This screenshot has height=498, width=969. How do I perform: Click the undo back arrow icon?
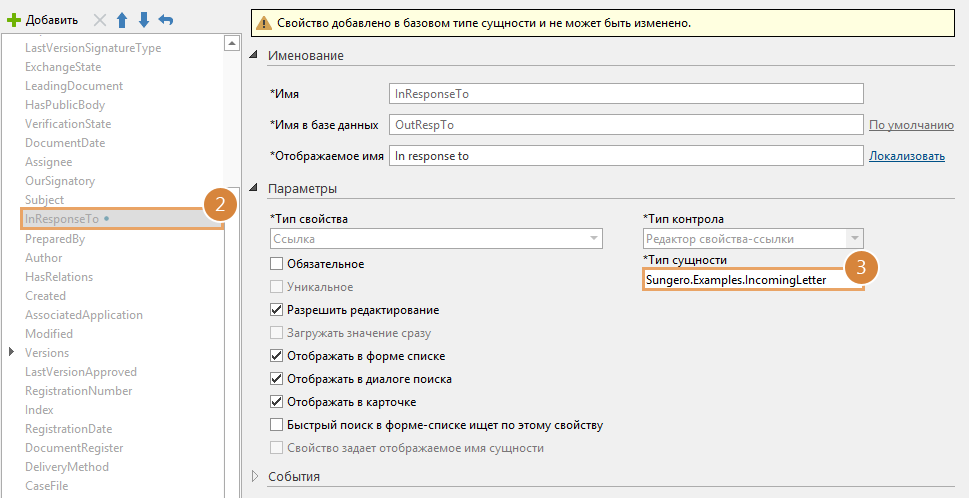pyautogui.click(x=166, y=20)
